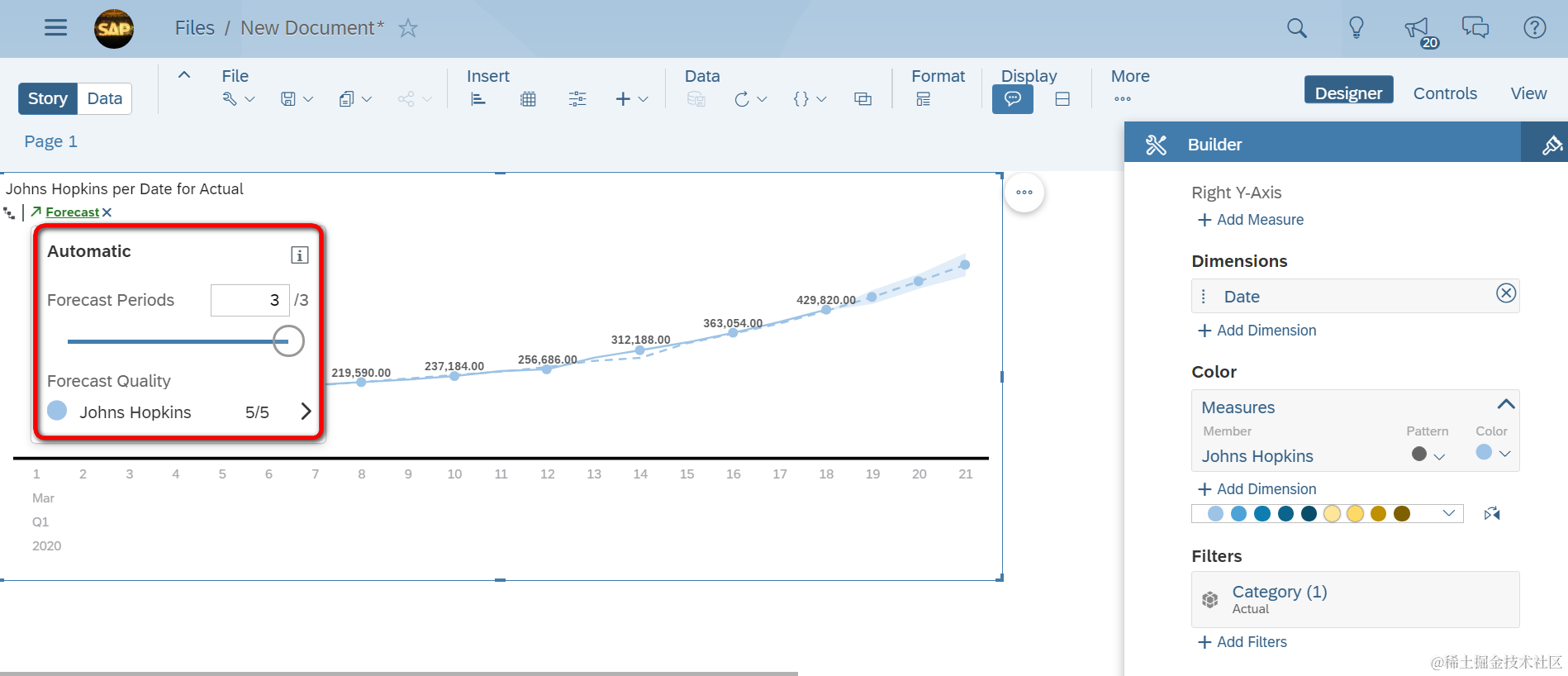Click Johns Hopkins grey pattern swatch
This screenshot has width=1568, height=676.
[x=1419, y=454]
